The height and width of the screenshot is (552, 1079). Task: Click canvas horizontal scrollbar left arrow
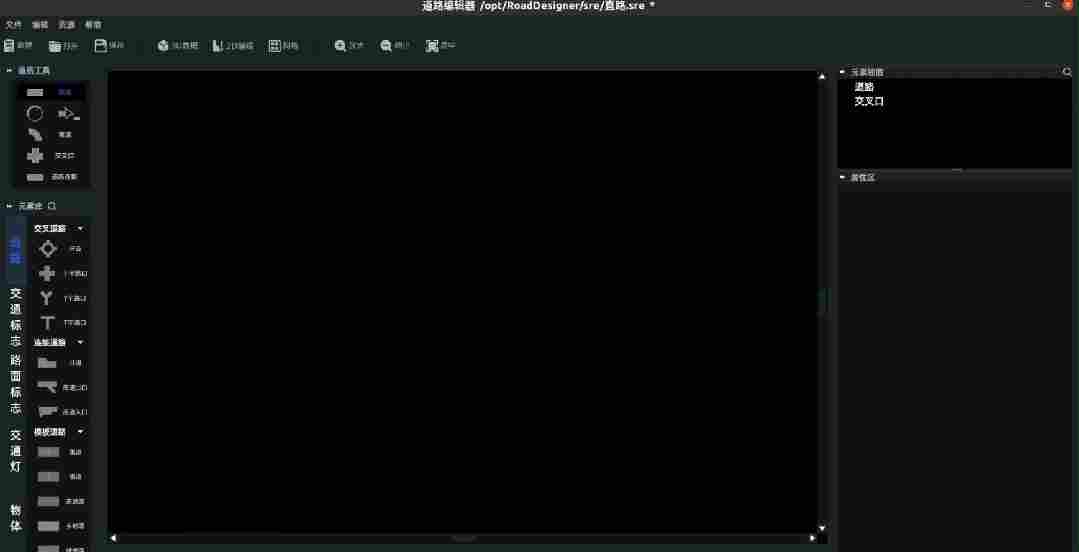114,538
